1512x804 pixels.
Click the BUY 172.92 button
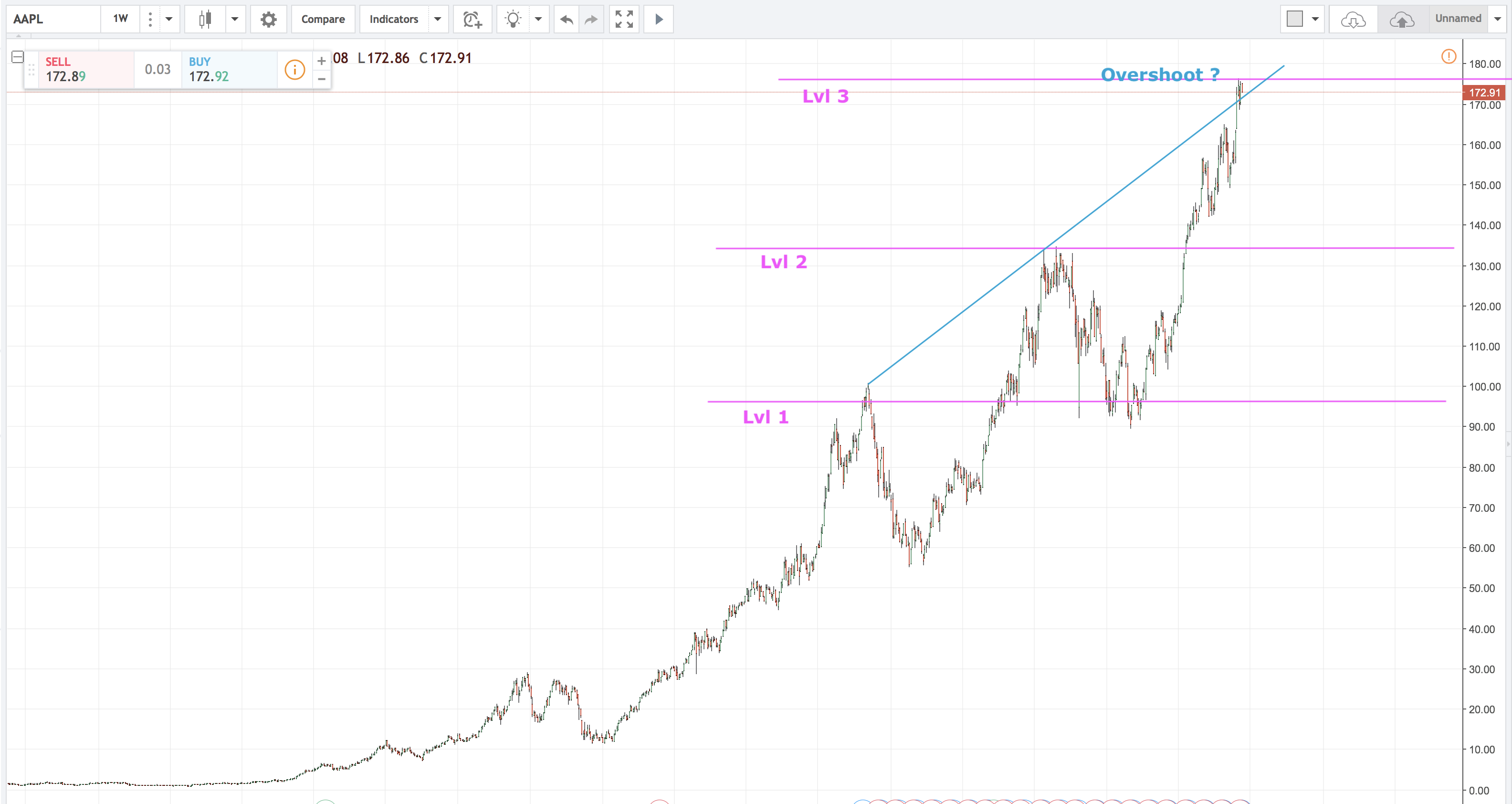pos(229,69)
